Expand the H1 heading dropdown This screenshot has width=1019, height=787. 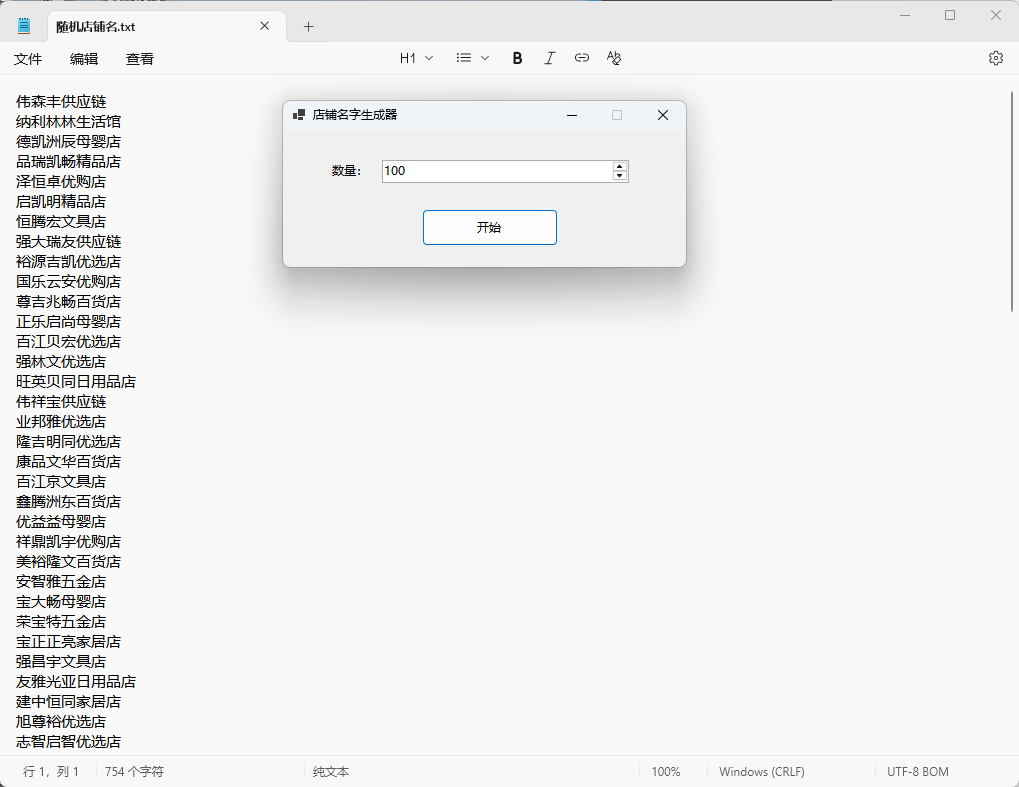coord(416,58)
